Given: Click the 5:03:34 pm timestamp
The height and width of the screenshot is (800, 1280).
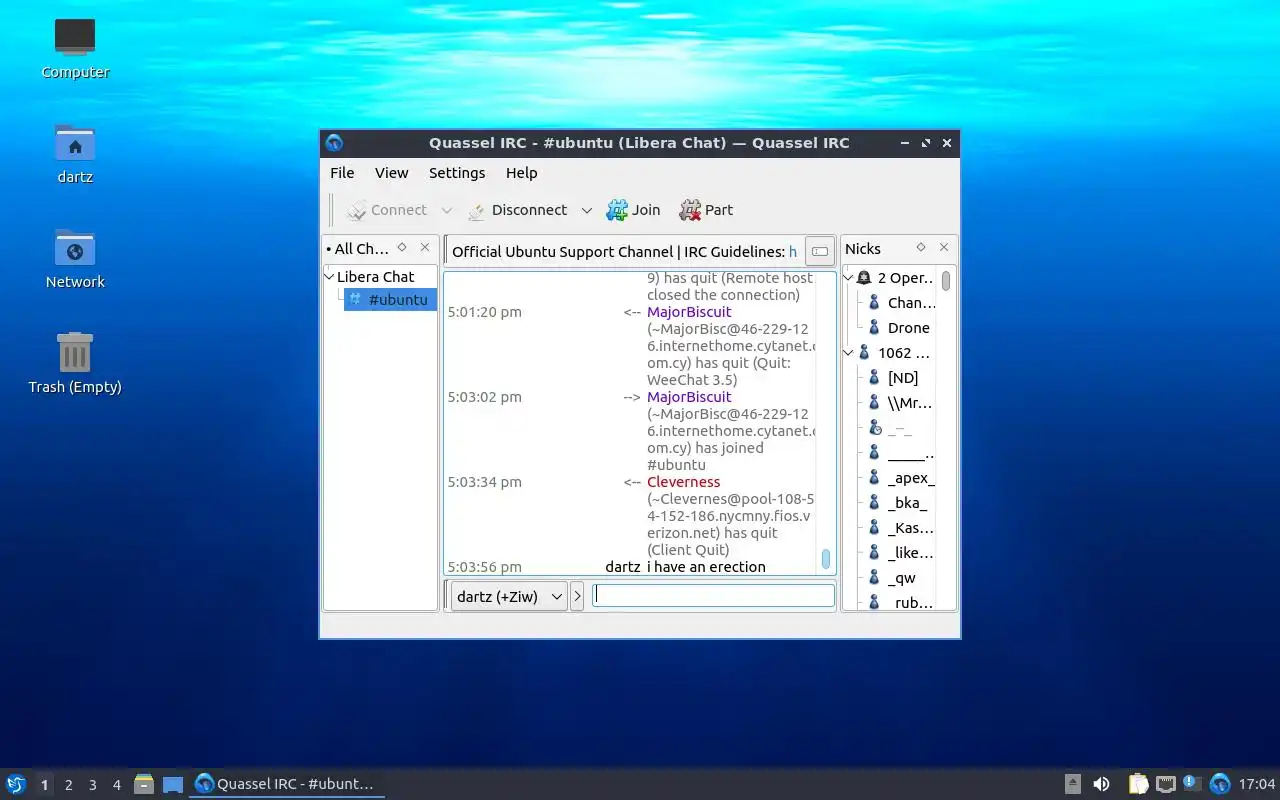Looking at the screenshot, I should [x=484, y=482].
